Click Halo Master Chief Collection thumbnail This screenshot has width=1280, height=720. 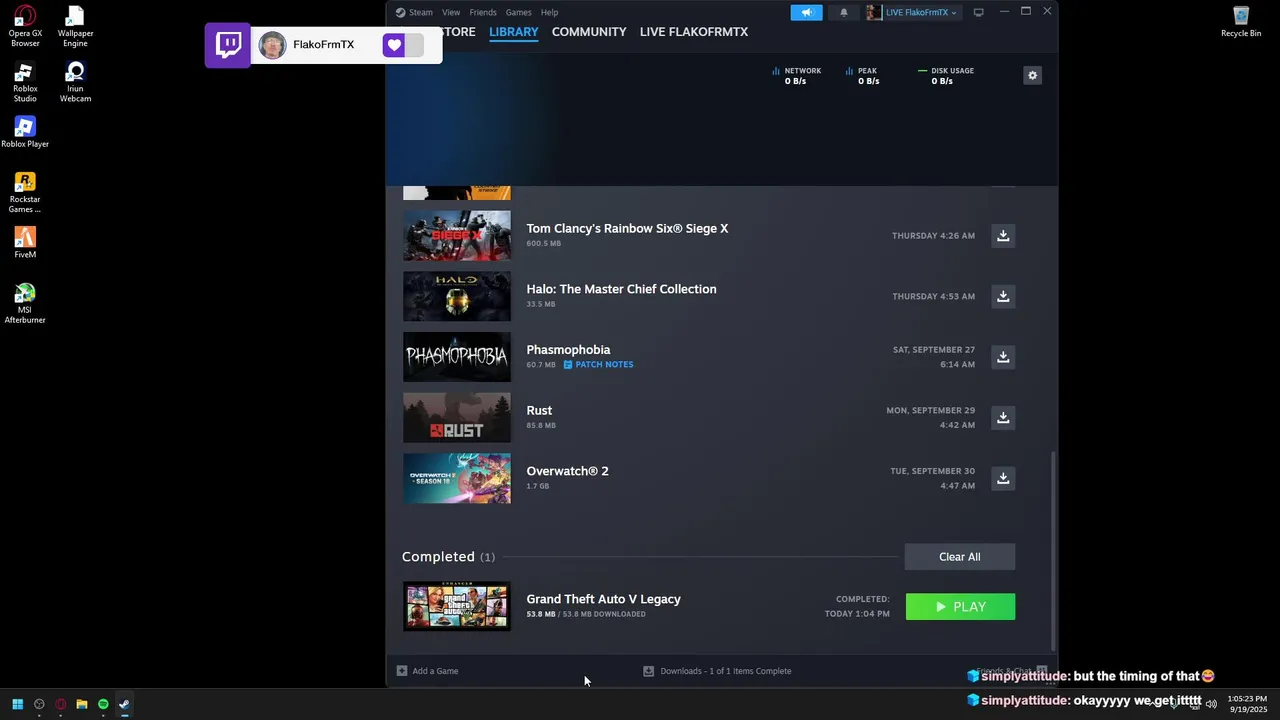(x=457, y=296)
